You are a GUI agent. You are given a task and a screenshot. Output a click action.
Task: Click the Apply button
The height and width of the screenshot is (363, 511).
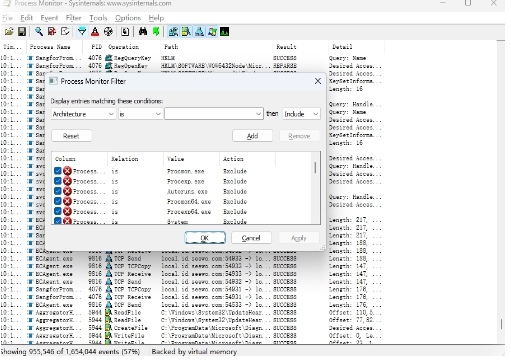coord(299,238)
